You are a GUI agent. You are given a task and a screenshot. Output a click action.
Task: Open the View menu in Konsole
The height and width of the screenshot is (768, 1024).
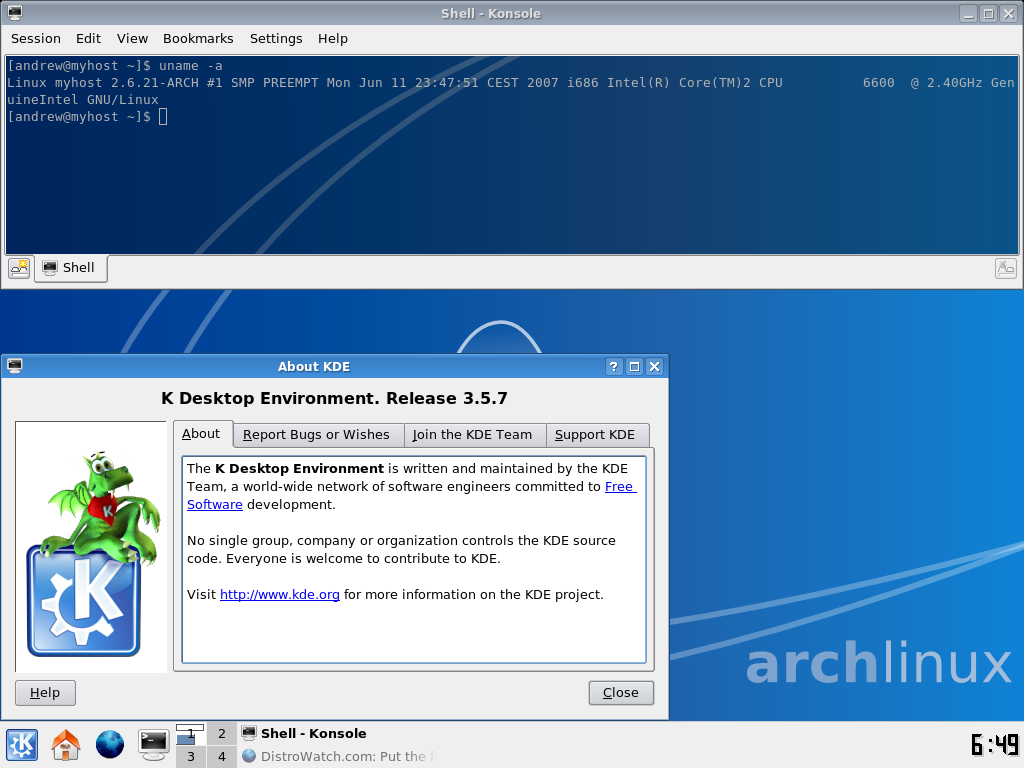point(133,39)
